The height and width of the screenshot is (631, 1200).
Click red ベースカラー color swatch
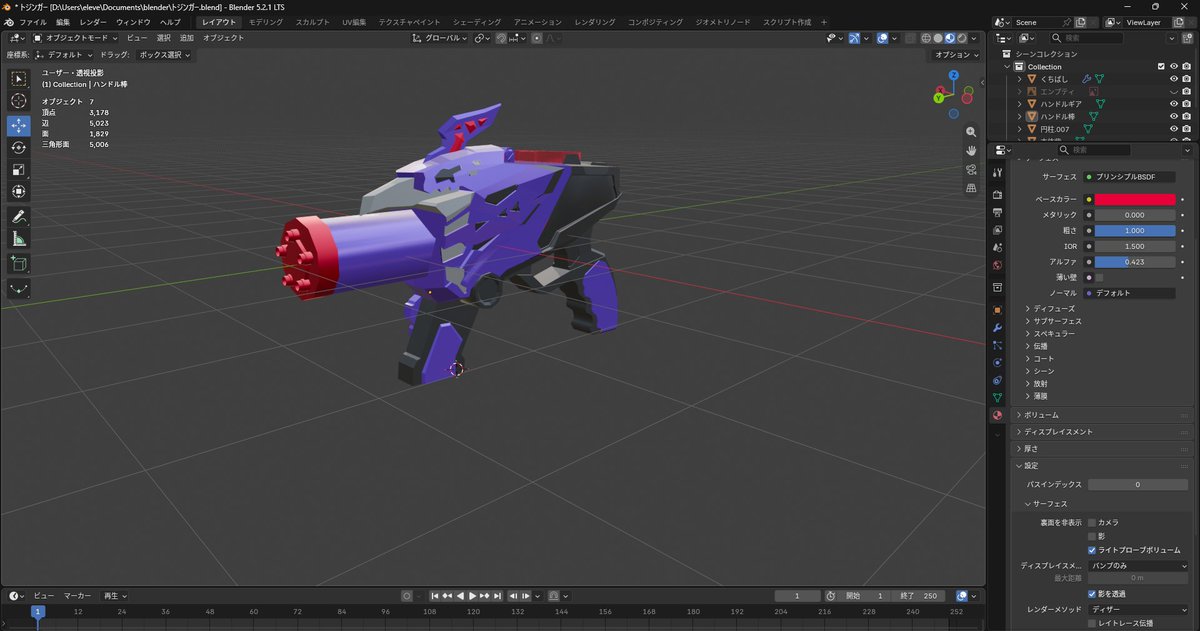(x=1136, y=199)
